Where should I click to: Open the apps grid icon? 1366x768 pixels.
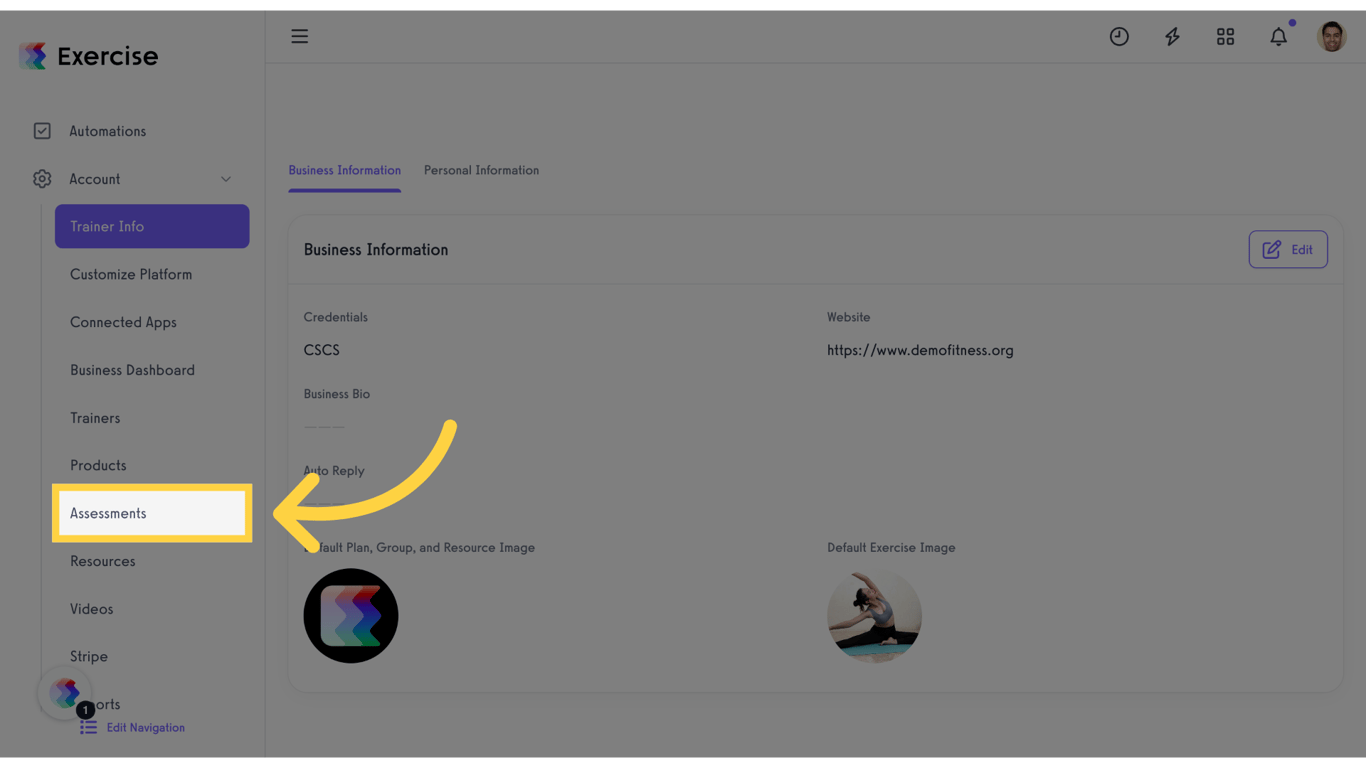click(1225, 36)
